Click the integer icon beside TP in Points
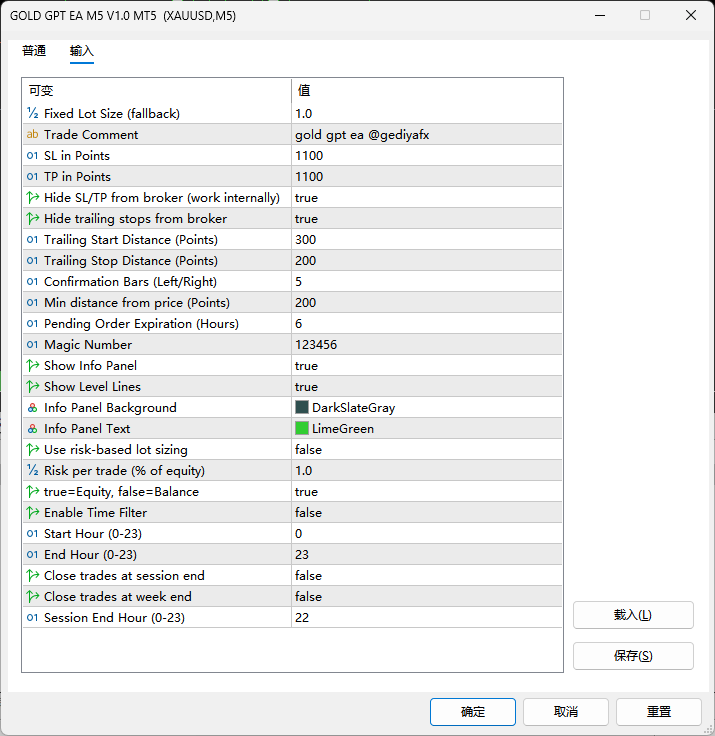 [x=32, y=176]
